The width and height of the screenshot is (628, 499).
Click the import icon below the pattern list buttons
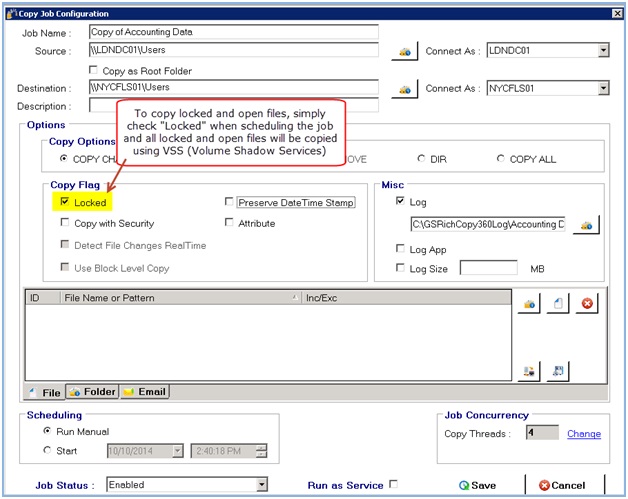(x=531, y=371)
